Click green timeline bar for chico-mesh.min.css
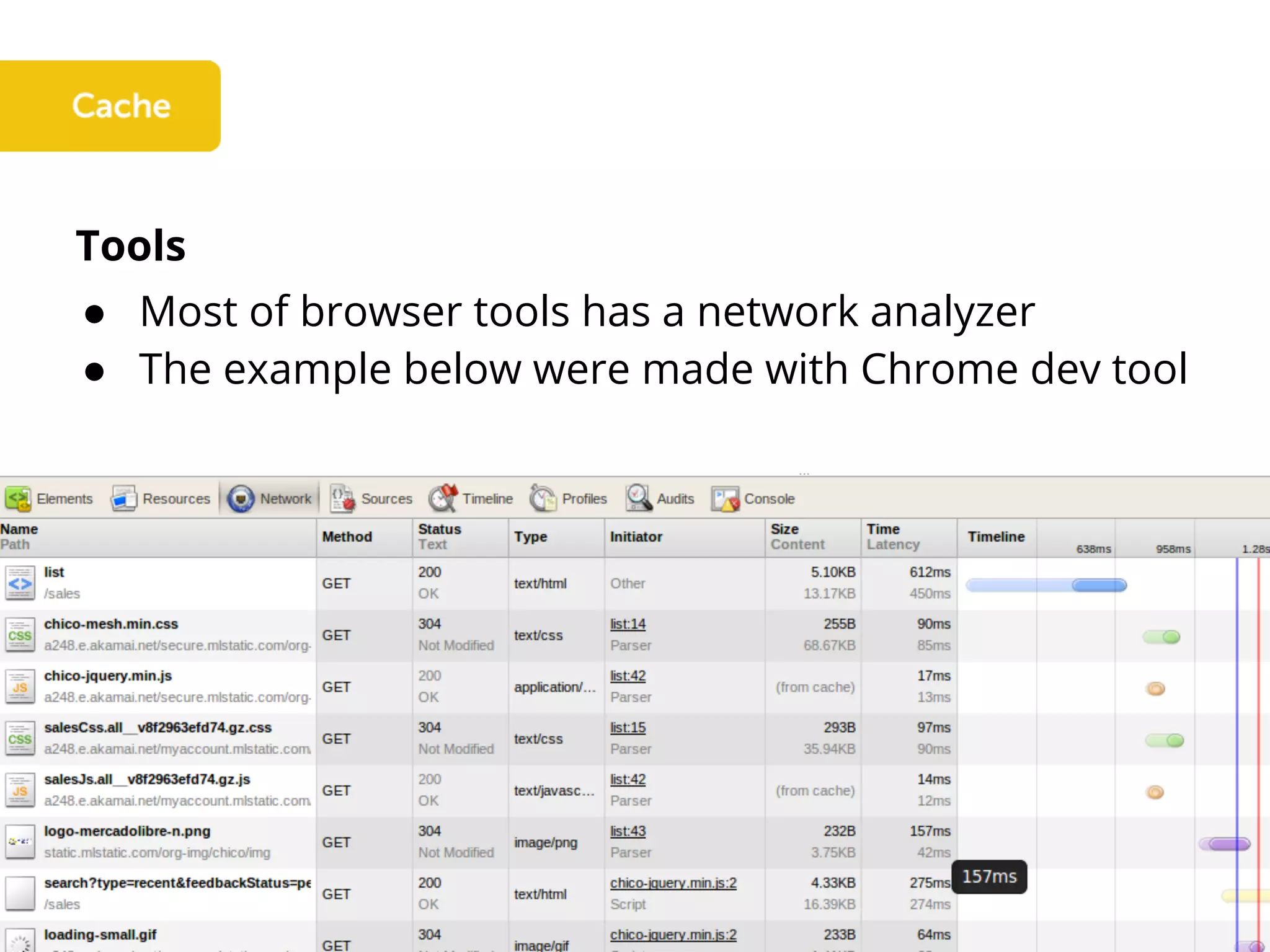 [x=1161, y=637]
